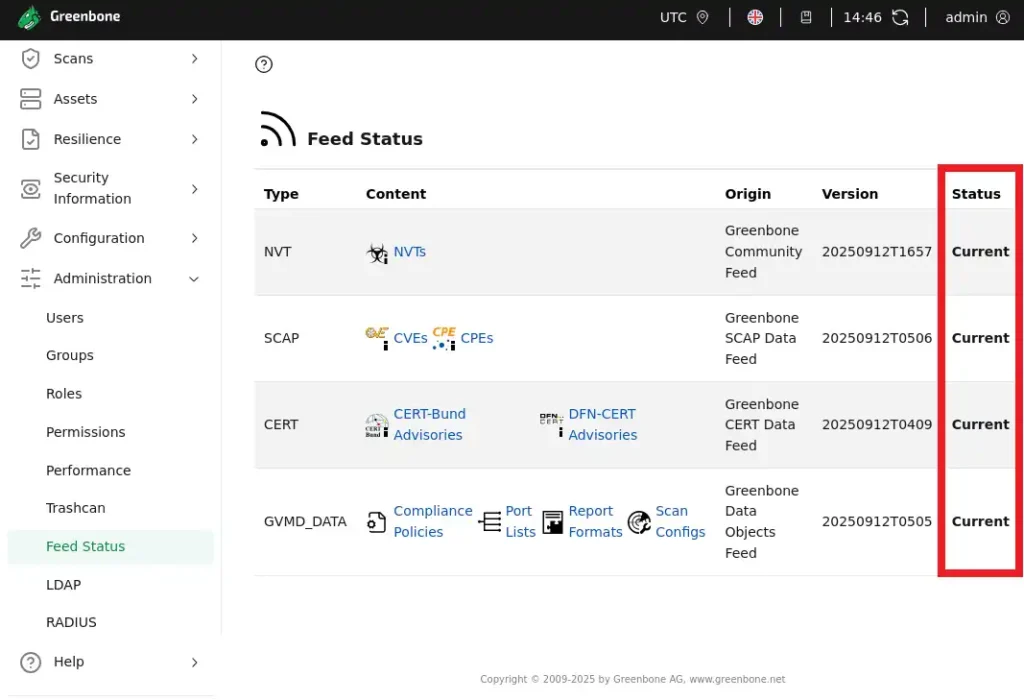Click the Report Formats icon
Image resolution: width=1024 pixels, height=700 pixels.
pyautogui.click(x=553, y=522)
